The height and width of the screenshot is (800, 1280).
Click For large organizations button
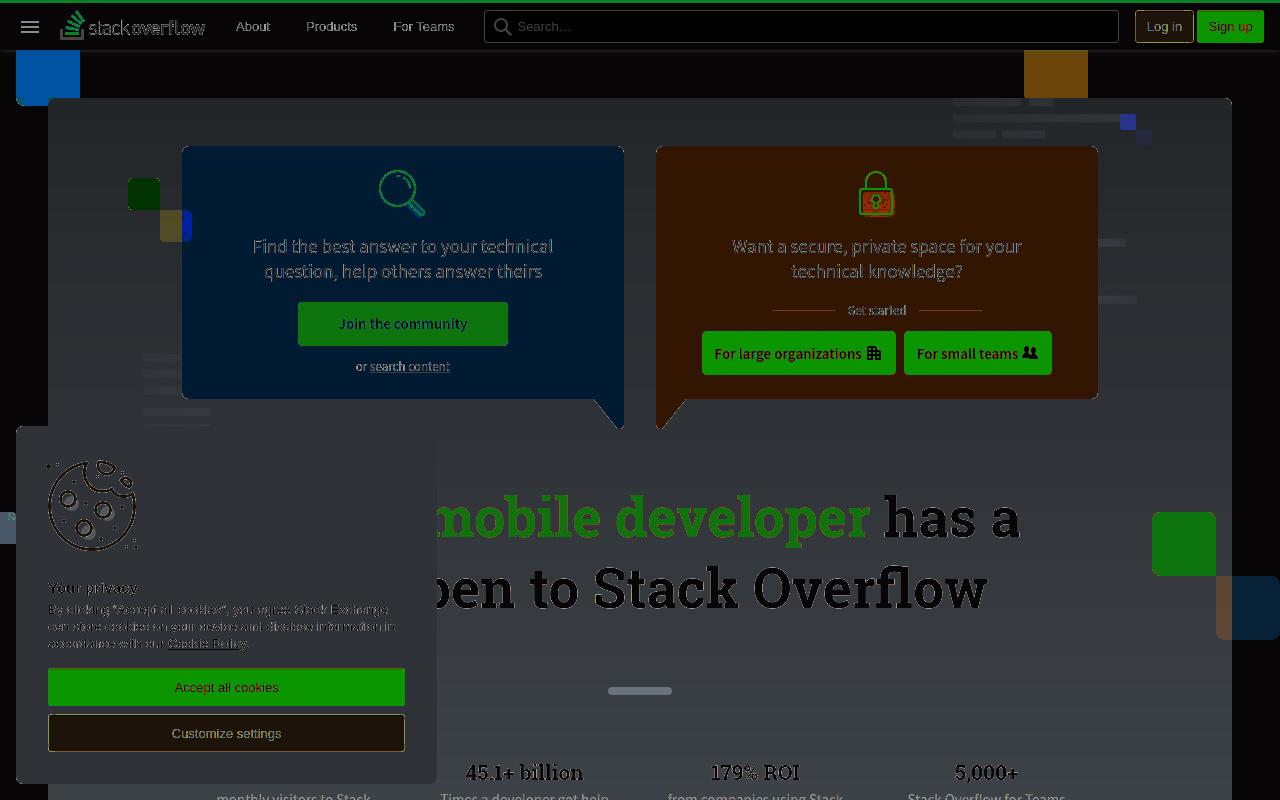[x=798, y=353]
